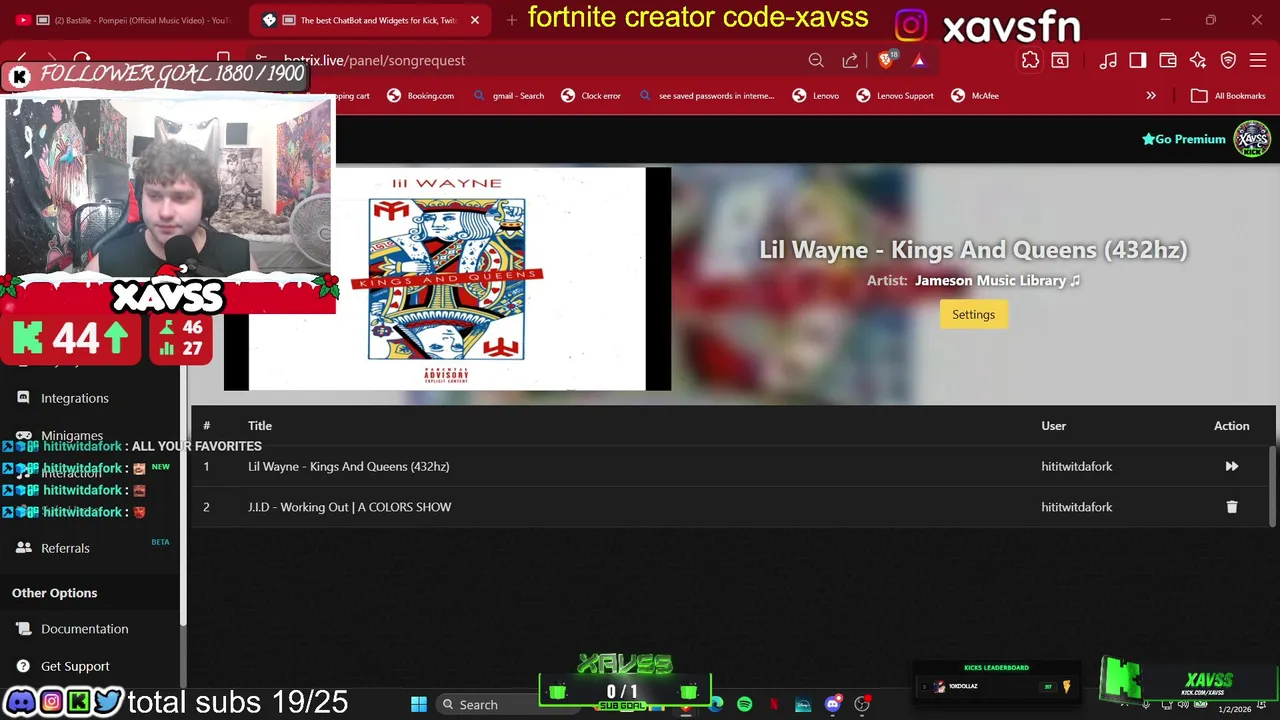The width and height of the screenshot is (1280, 720).
Task: Toggle the browser sidebar panel
Action: [1138, 61]
